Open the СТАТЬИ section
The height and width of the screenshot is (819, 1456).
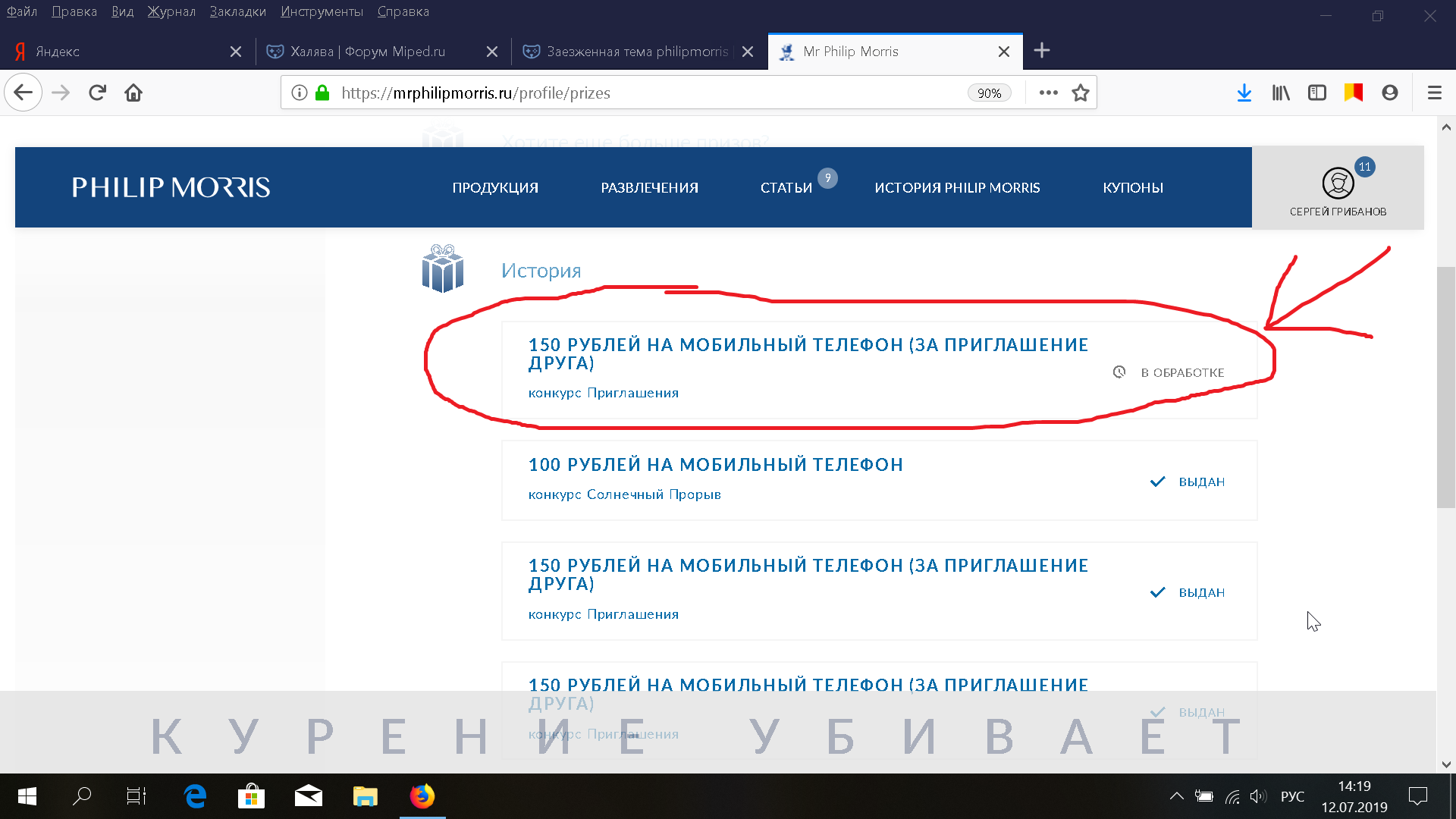(x=786, y=187)
